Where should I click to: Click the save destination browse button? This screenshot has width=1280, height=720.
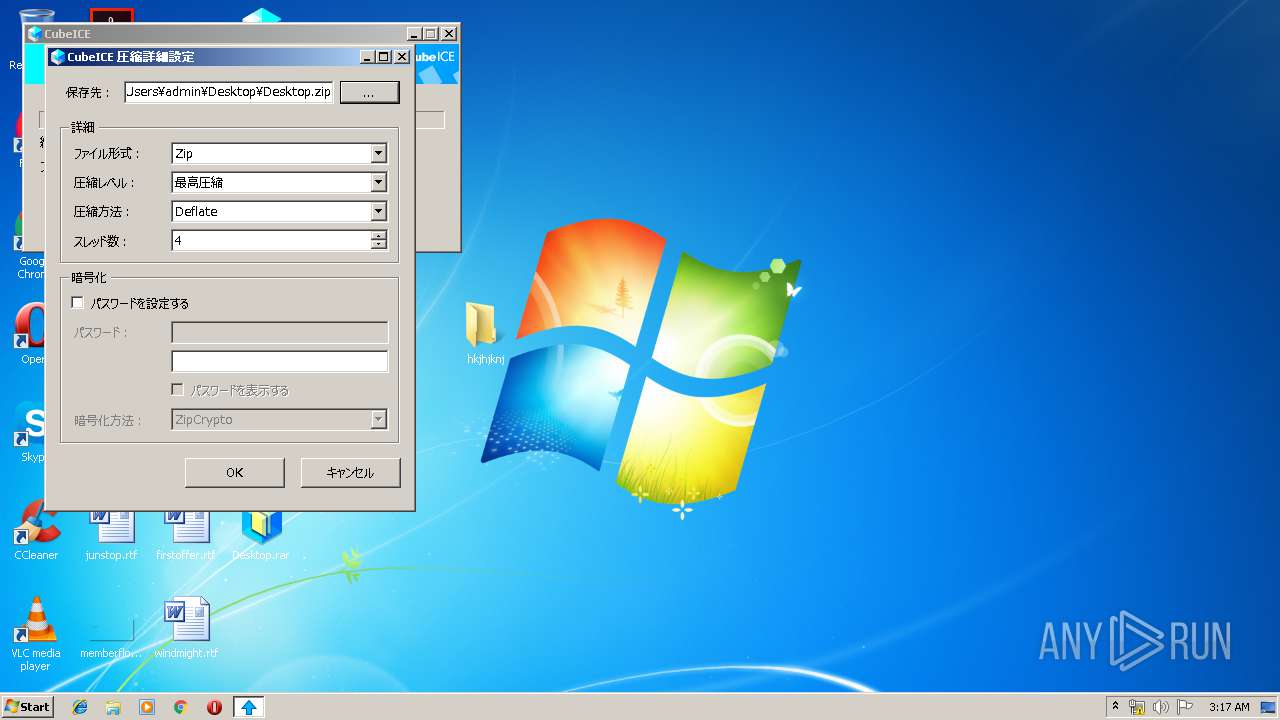(x=369, y=92)
